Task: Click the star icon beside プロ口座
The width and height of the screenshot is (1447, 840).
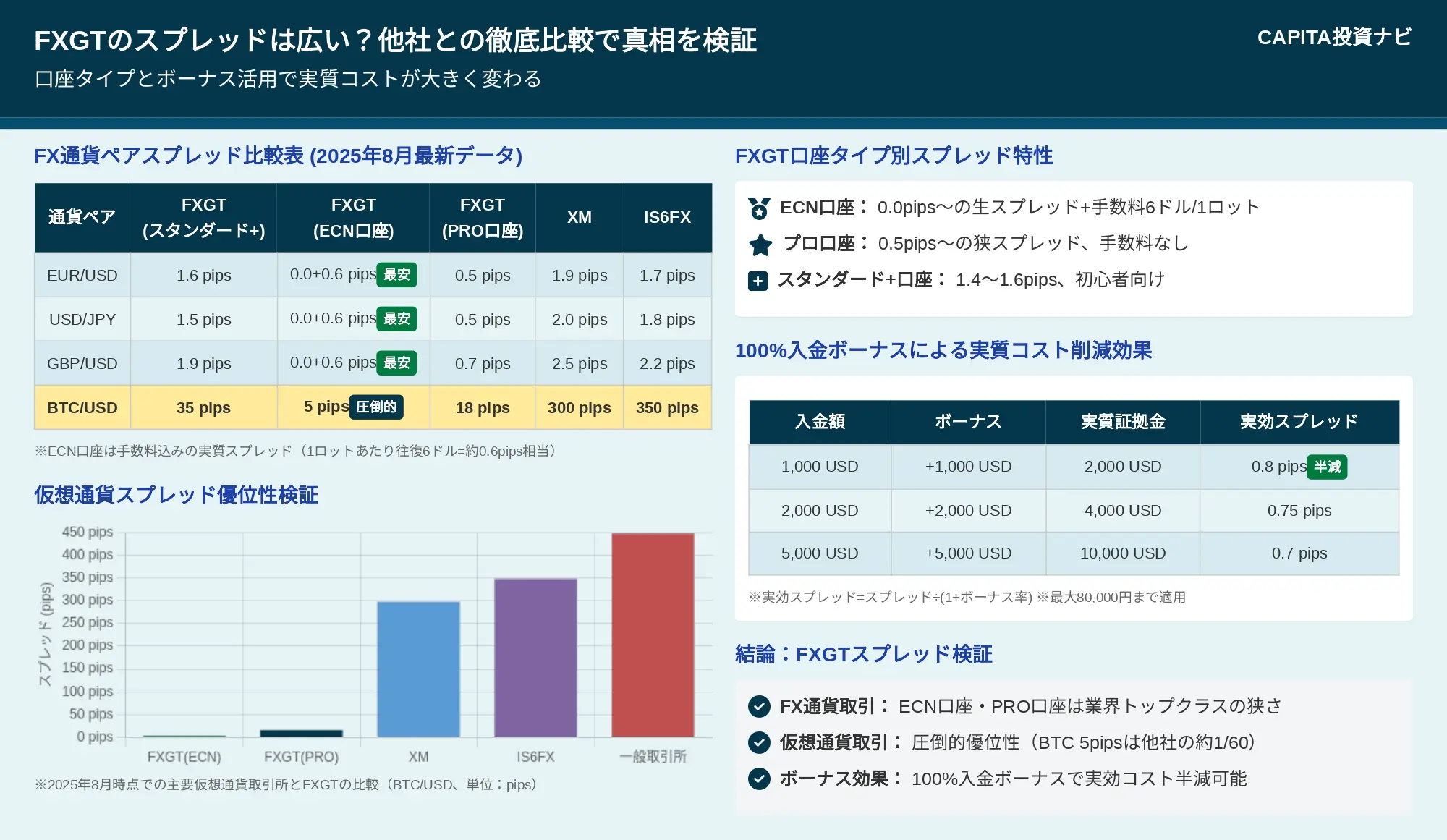Action: [760, 245]
